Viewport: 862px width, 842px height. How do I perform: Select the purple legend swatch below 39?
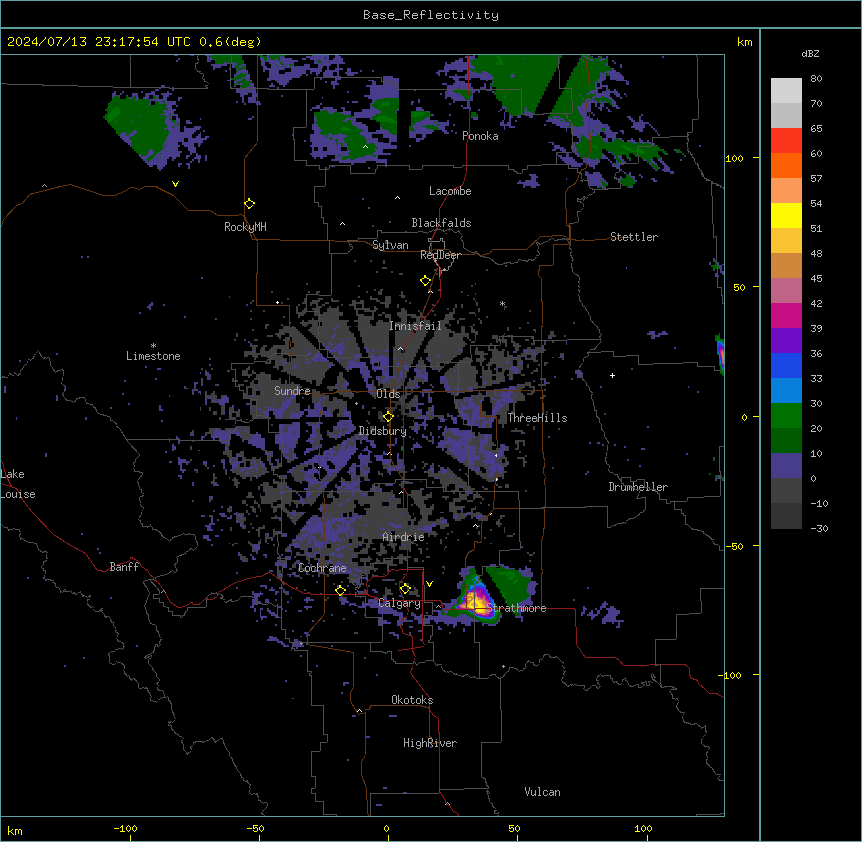pyautogui.click(x=786, y=341)
